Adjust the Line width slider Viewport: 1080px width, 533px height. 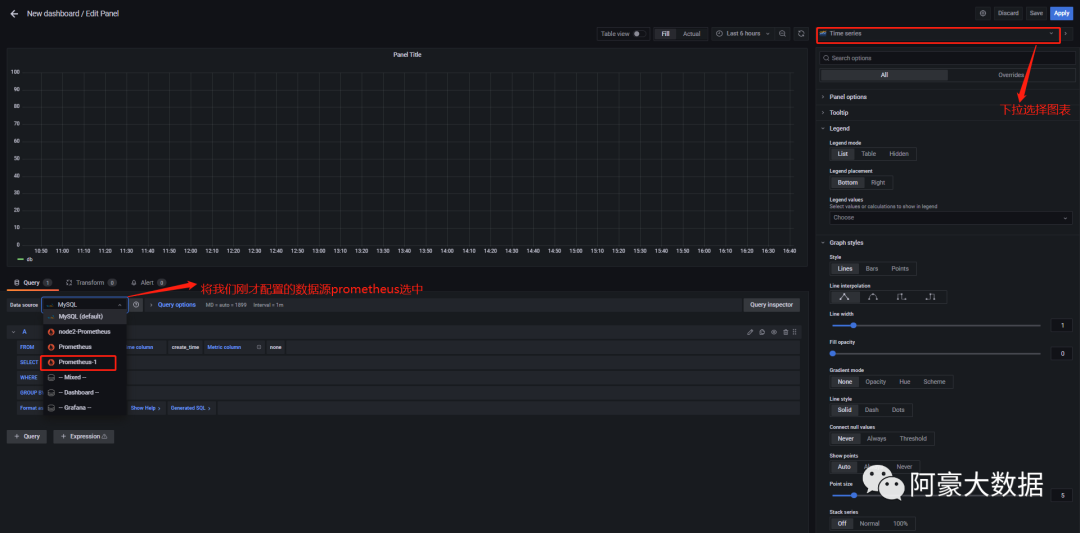(x=937, y=325)
